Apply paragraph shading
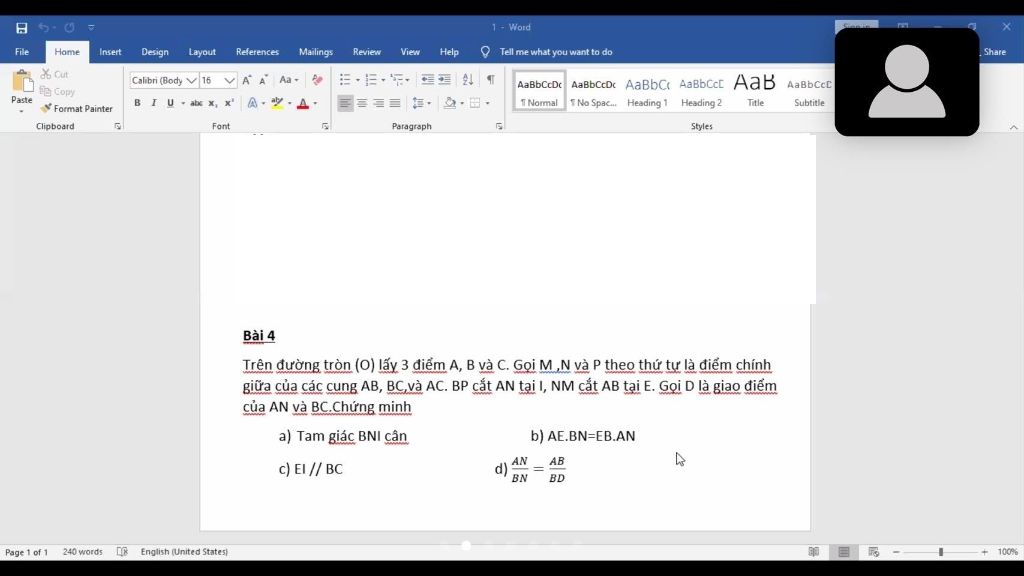This screenshot has width=1024, height=576. [449, 103]
